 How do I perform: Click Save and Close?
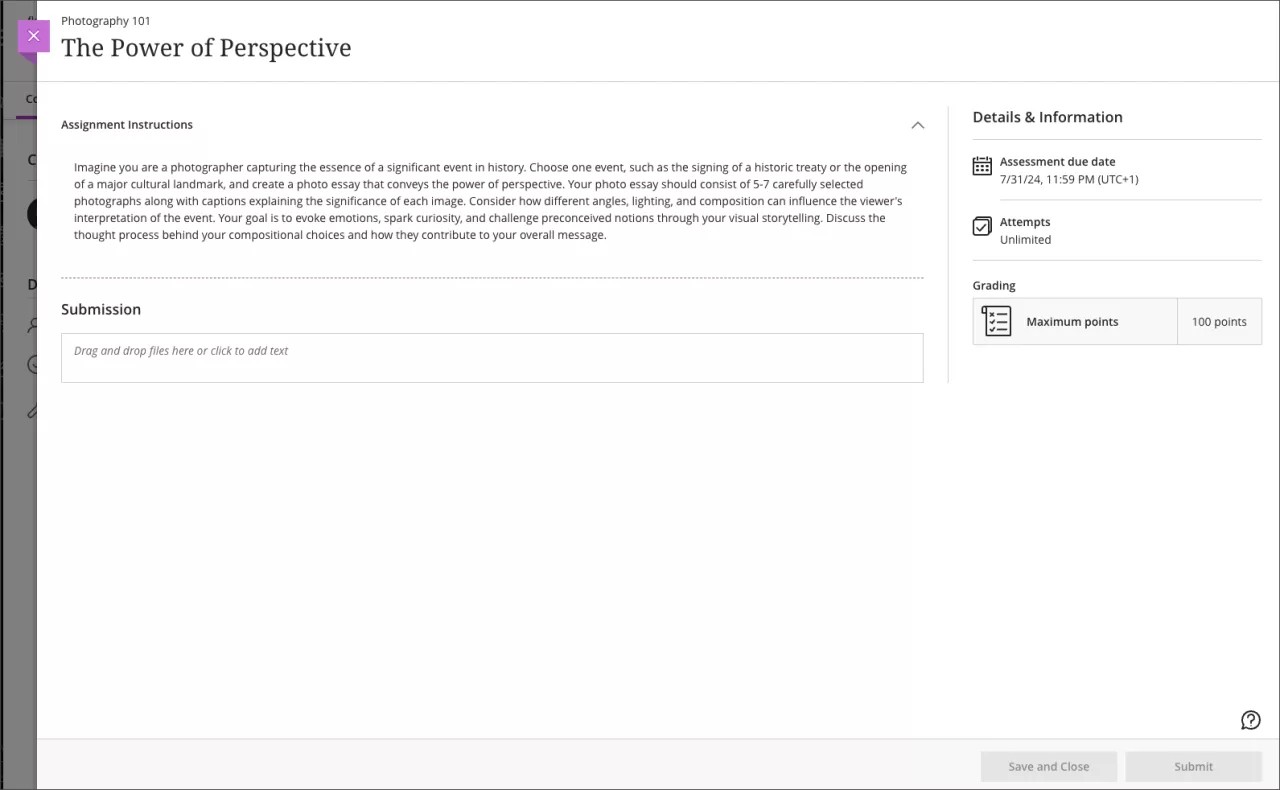(1048, 766)
